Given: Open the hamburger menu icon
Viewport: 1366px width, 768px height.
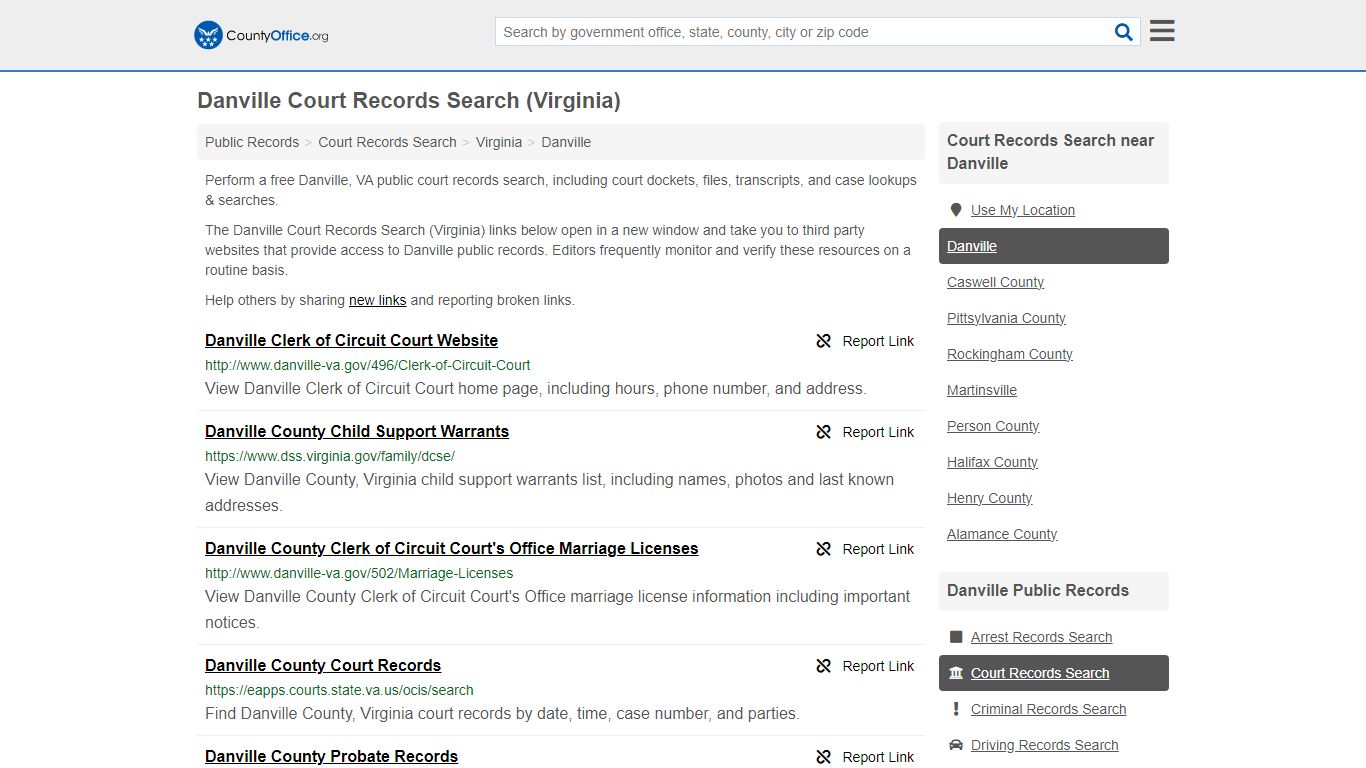Looking at the screenshot, I should coord(1162,31).
